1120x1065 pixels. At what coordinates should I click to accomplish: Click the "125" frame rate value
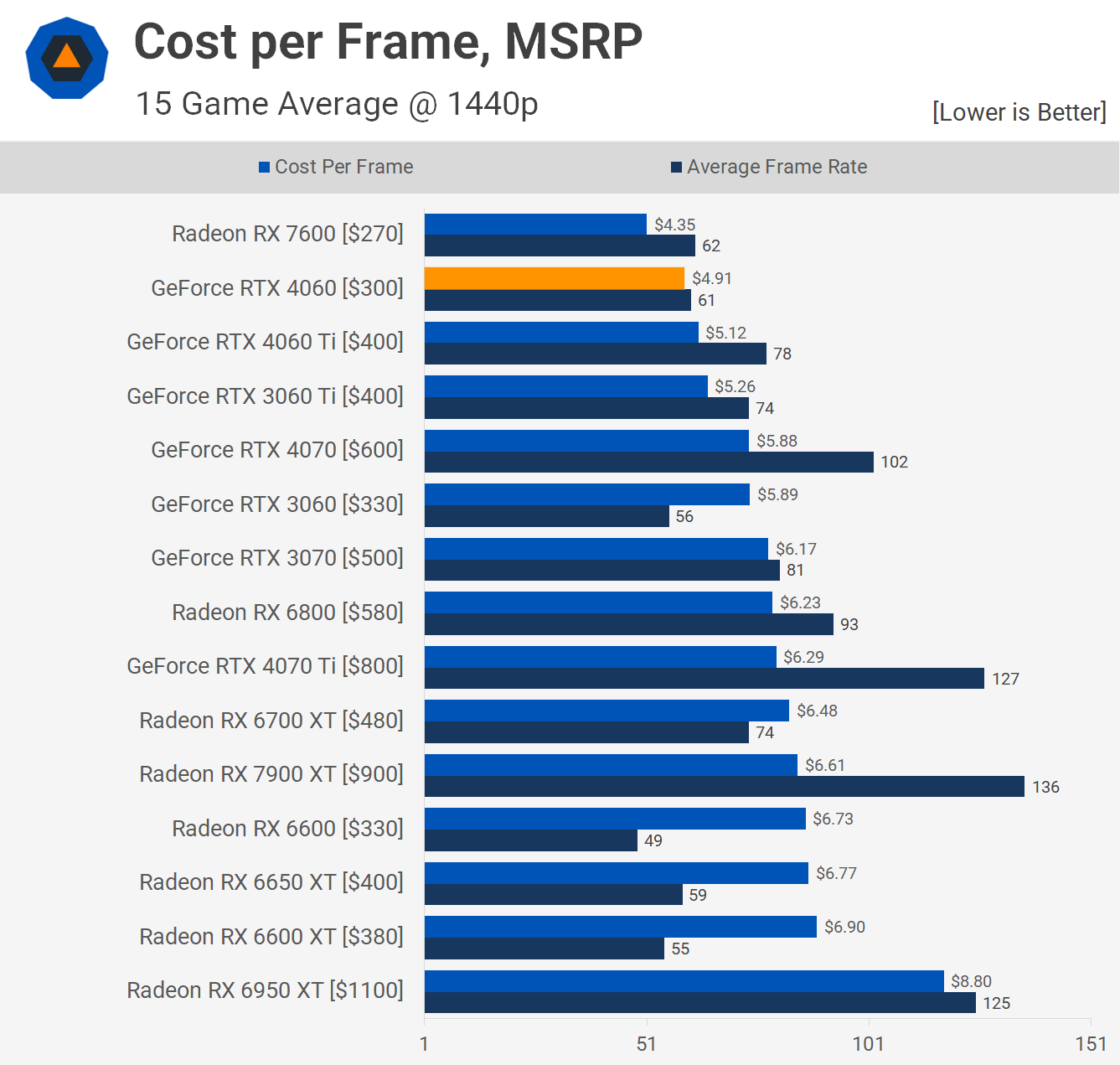coord(997,1003)
